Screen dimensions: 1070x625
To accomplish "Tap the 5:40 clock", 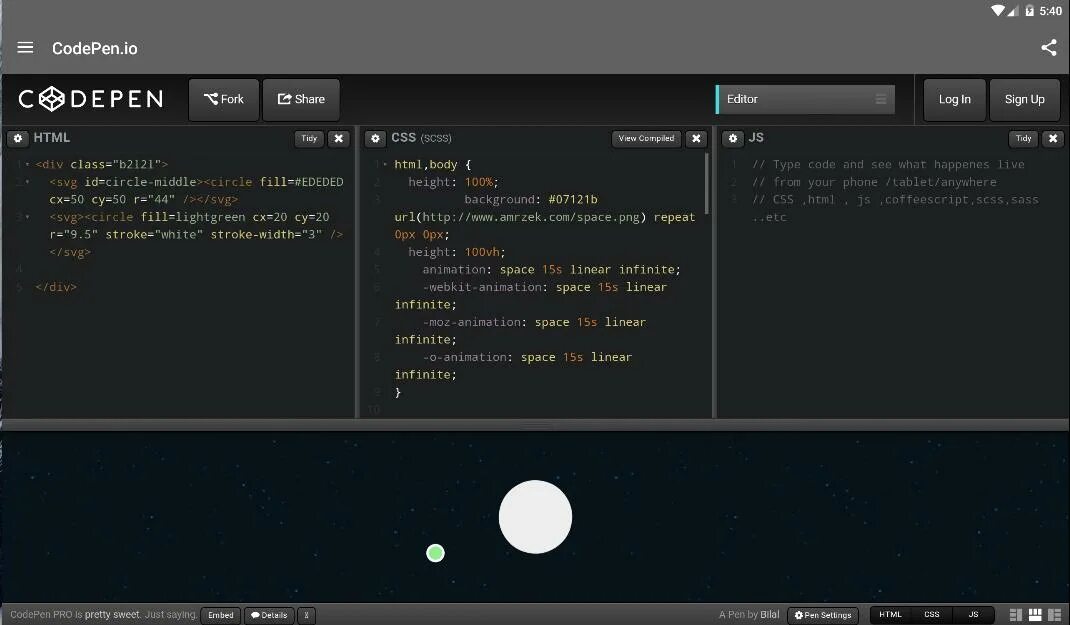I will [1051, 11].
